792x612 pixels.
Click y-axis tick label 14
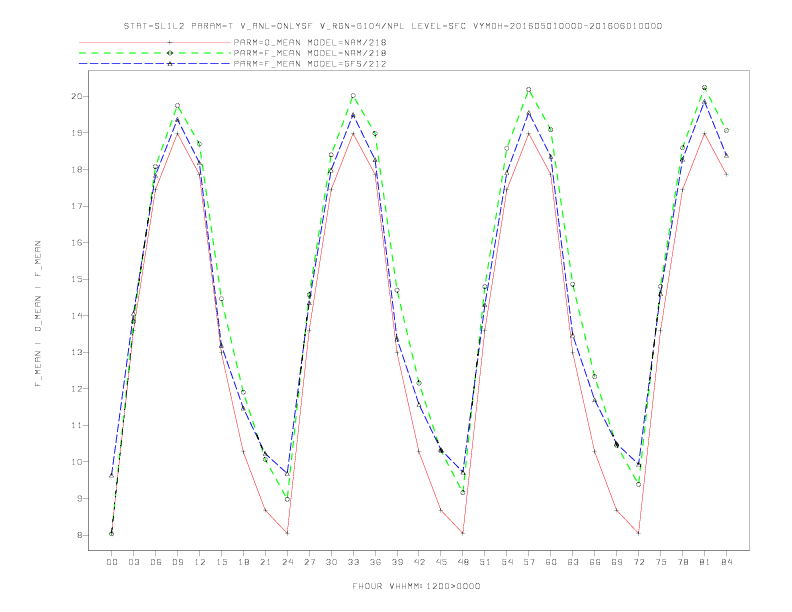coord(77,316)
